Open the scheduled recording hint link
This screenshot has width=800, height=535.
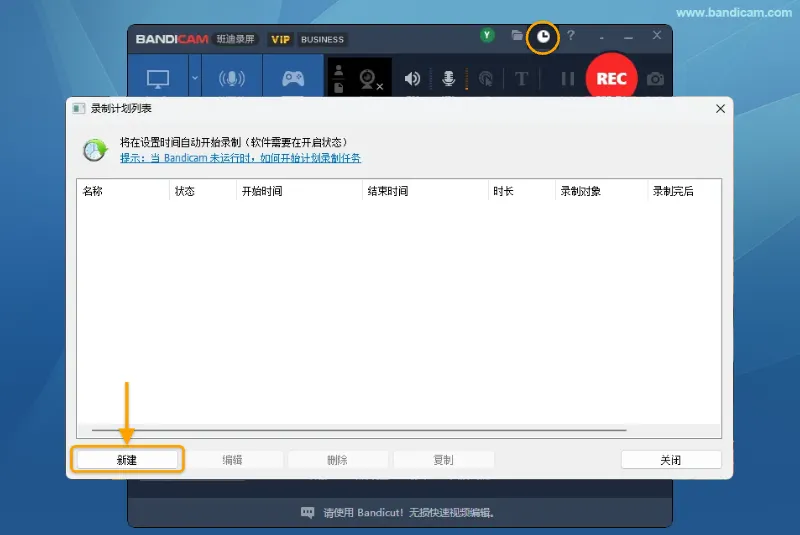point(240,158)
